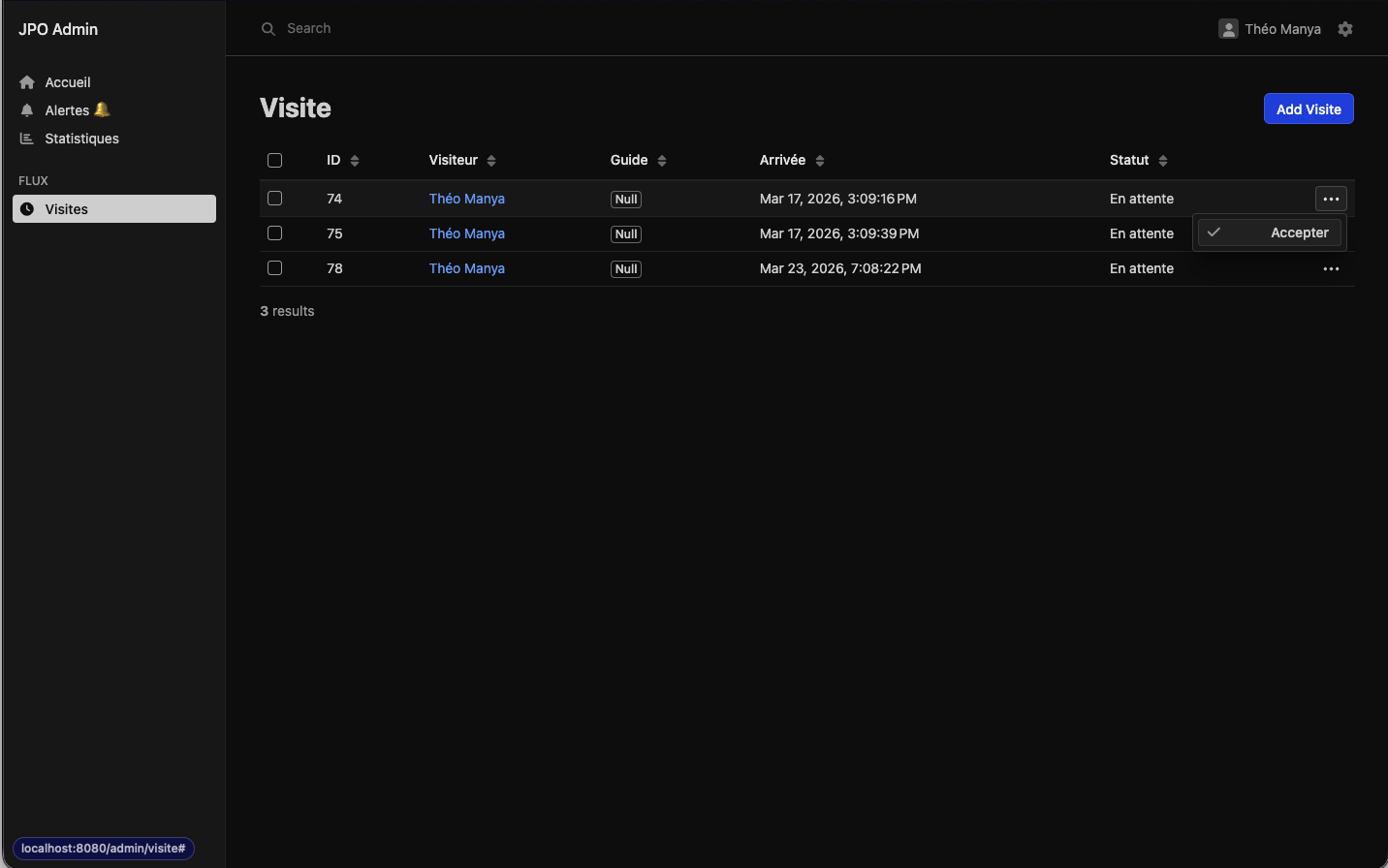Click the Statistiques chart icon
1388x868 pixels.
click(27, 139)
